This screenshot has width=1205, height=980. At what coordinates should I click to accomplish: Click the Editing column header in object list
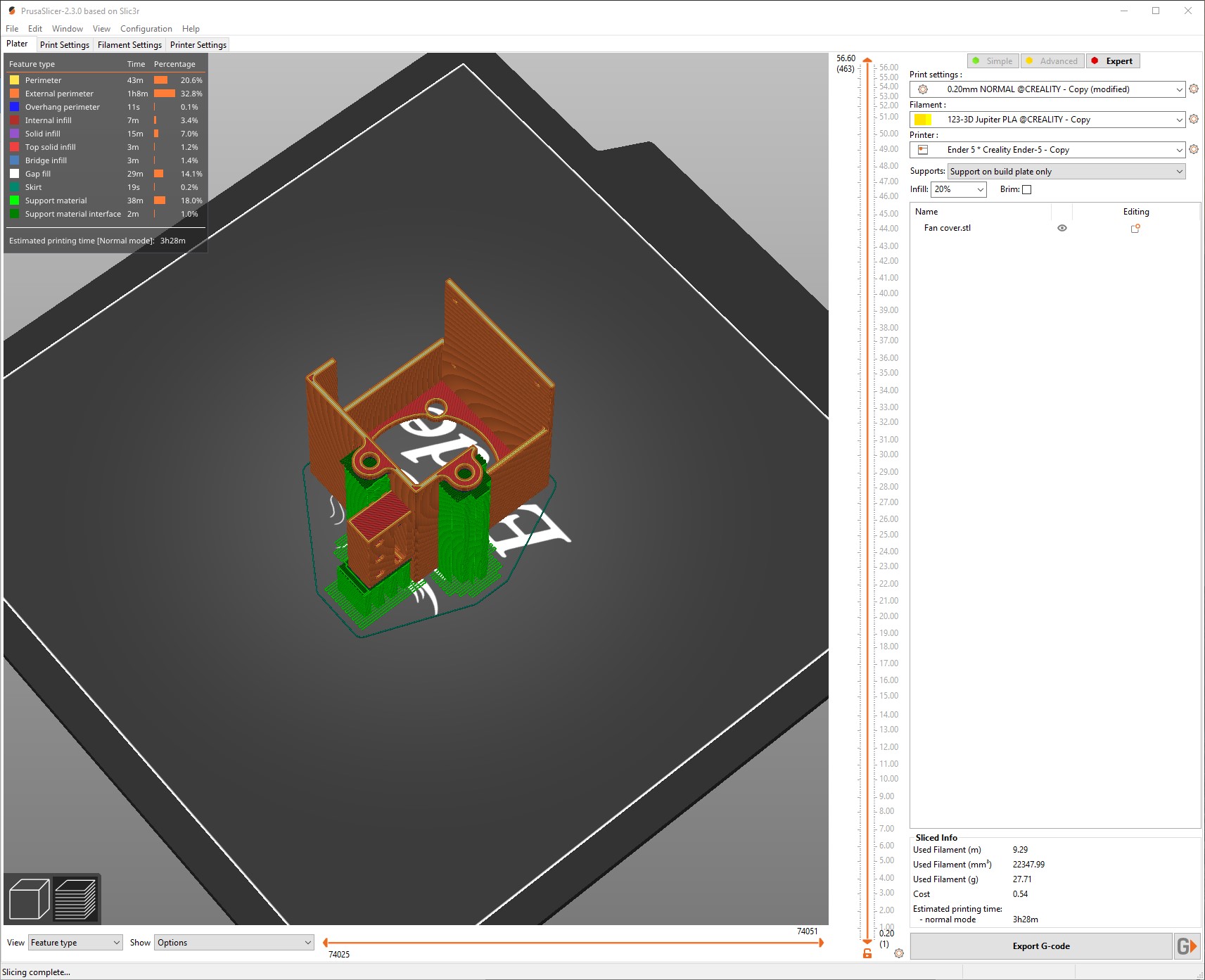point(1136,212)
